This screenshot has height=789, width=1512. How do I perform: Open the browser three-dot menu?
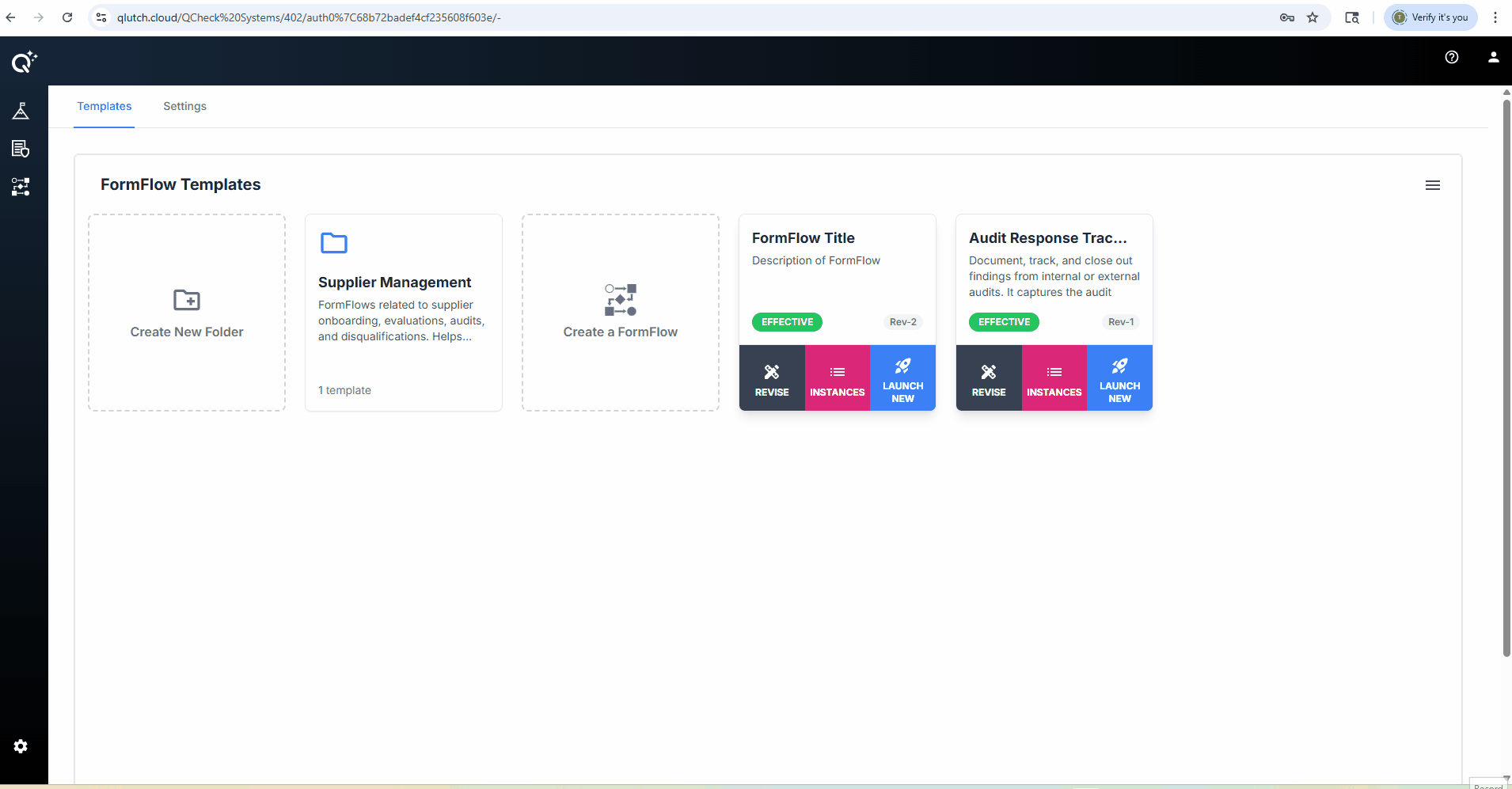pyautogui.click(x=1495, y=17)
